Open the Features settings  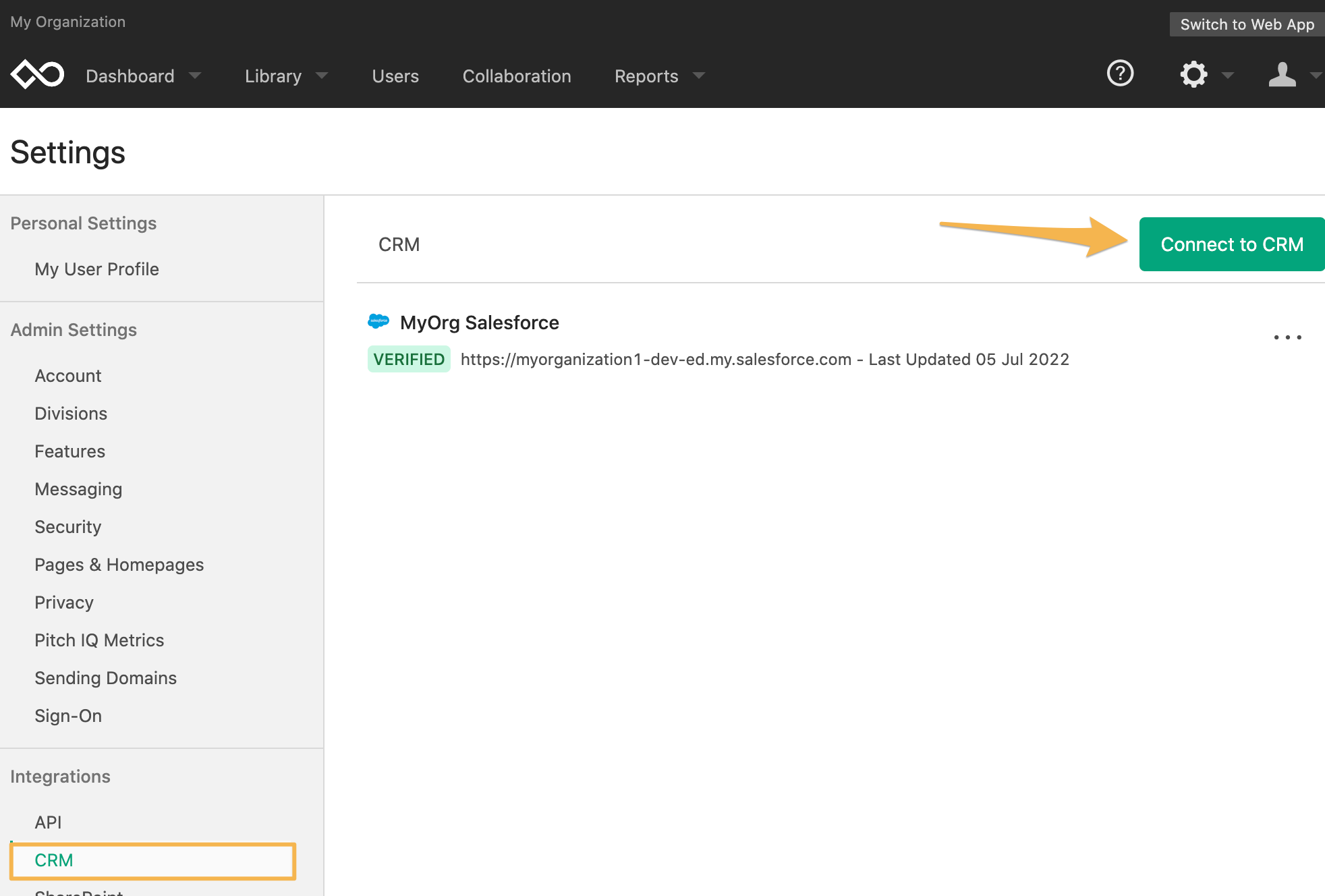(x=70, y=451)
